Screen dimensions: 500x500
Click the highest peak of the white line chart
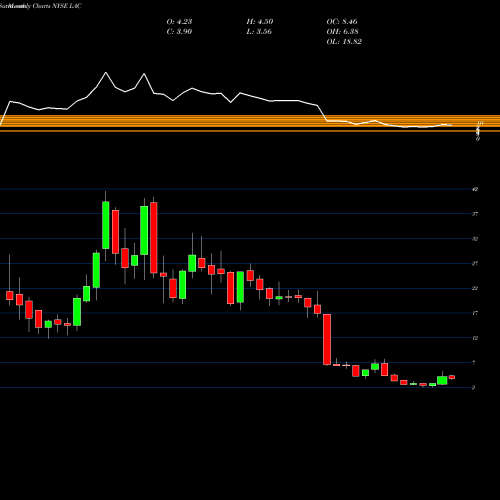(x=106, y=72)
